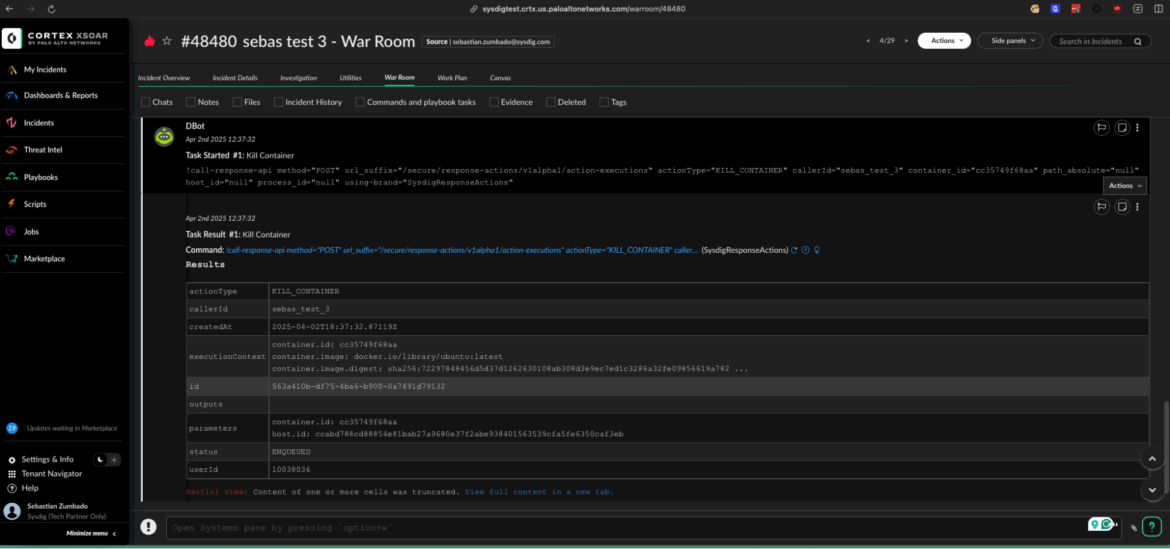The image size is (1170, 549).
Task: Open Tenant Navigator
Action: [51, 474]
